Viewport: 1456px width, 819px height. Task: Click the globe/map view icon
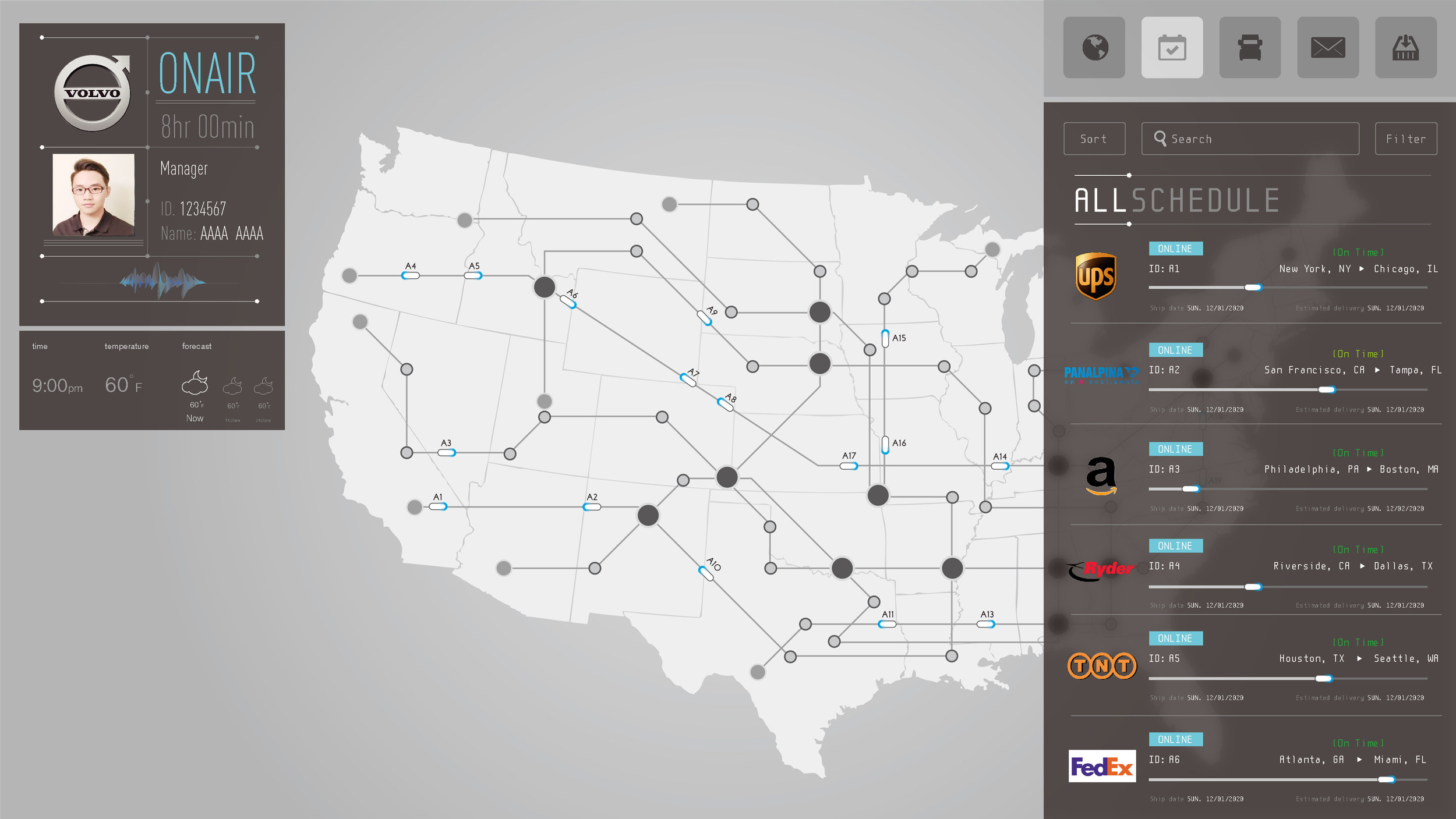click(x=1096, y=48)
